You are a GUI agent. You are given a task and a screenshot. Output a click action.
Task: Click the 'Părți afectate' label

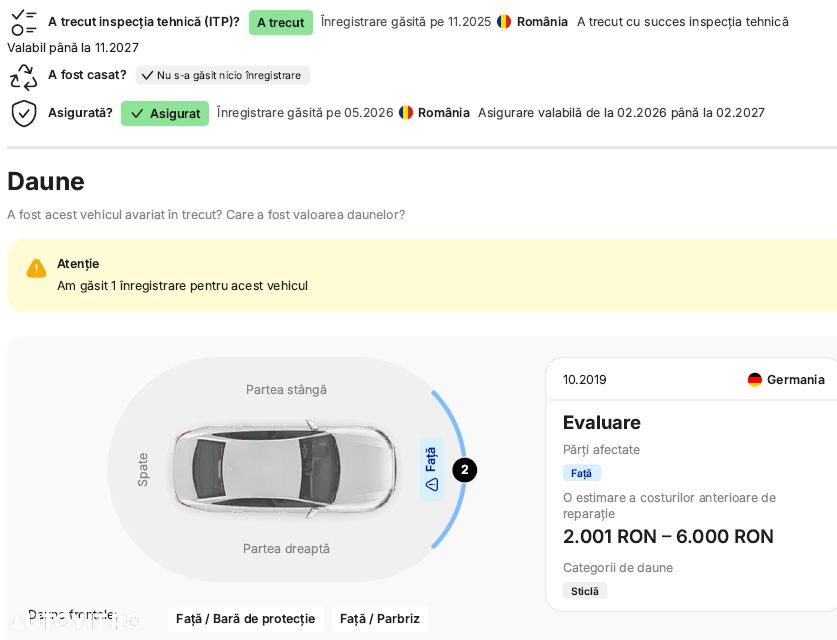(601, 449)
